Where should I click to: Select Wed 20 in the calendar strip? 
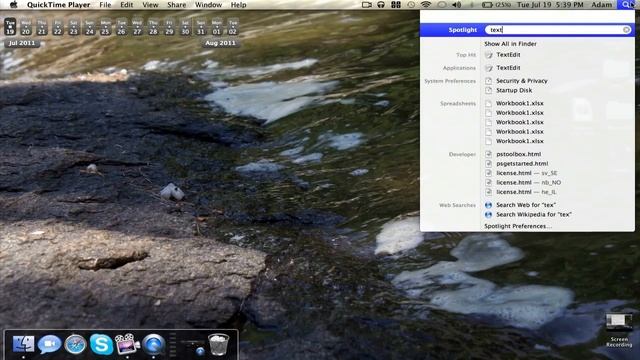pos(26,27)
